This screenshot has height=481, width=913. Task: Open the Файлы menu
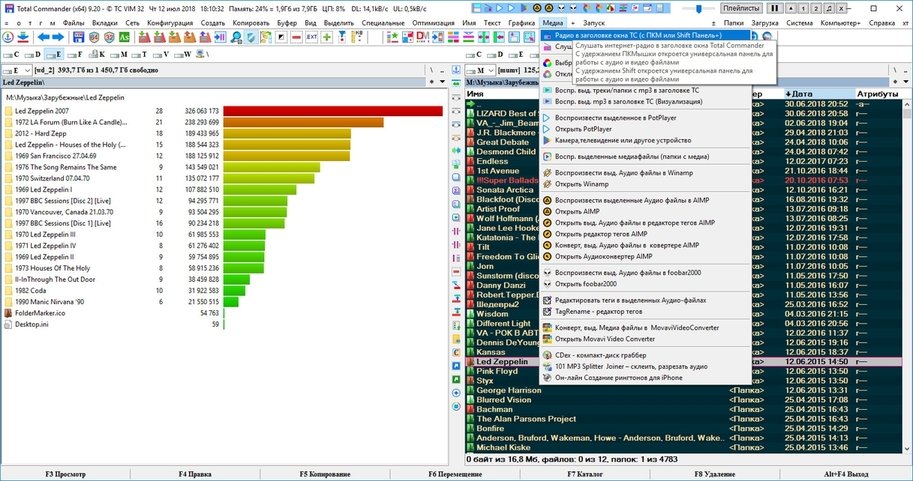tap(73, 23)
